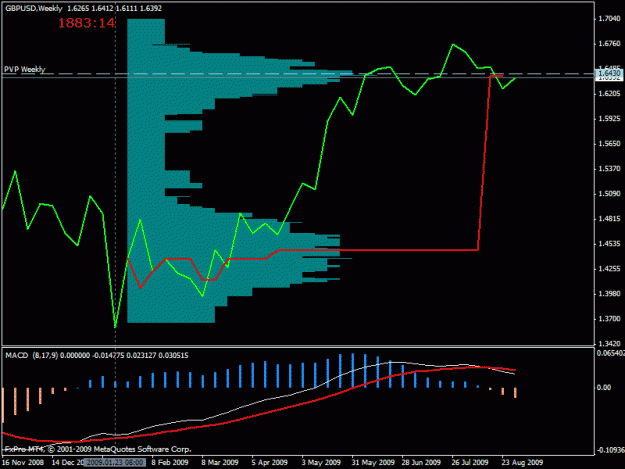Click the GBPUSD,Weekly chart title text
The height and width of the screenshot is (469, 625).
(34, 8)
